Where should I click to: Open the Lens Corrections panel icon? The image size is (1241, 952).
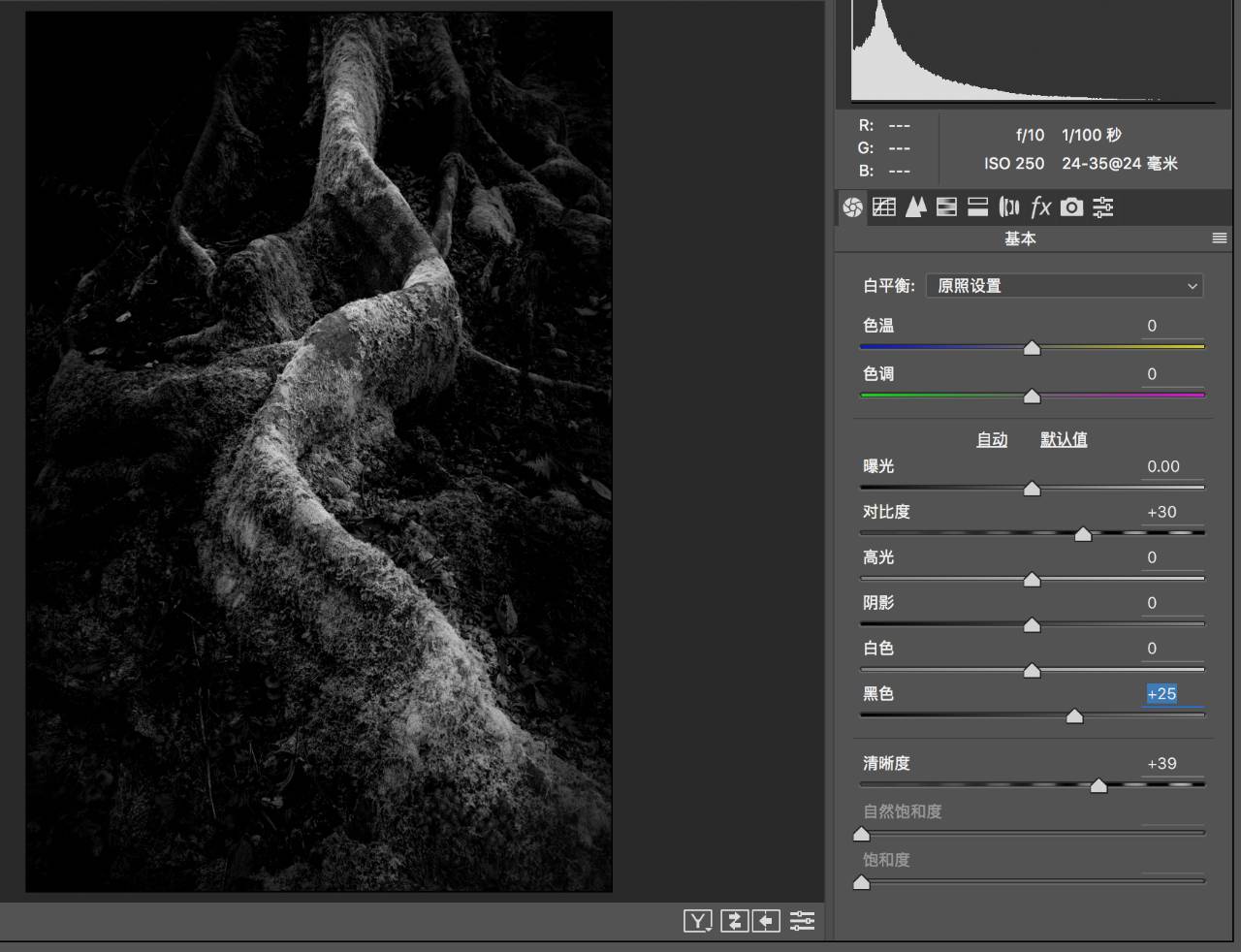(x=1009, y=206)
